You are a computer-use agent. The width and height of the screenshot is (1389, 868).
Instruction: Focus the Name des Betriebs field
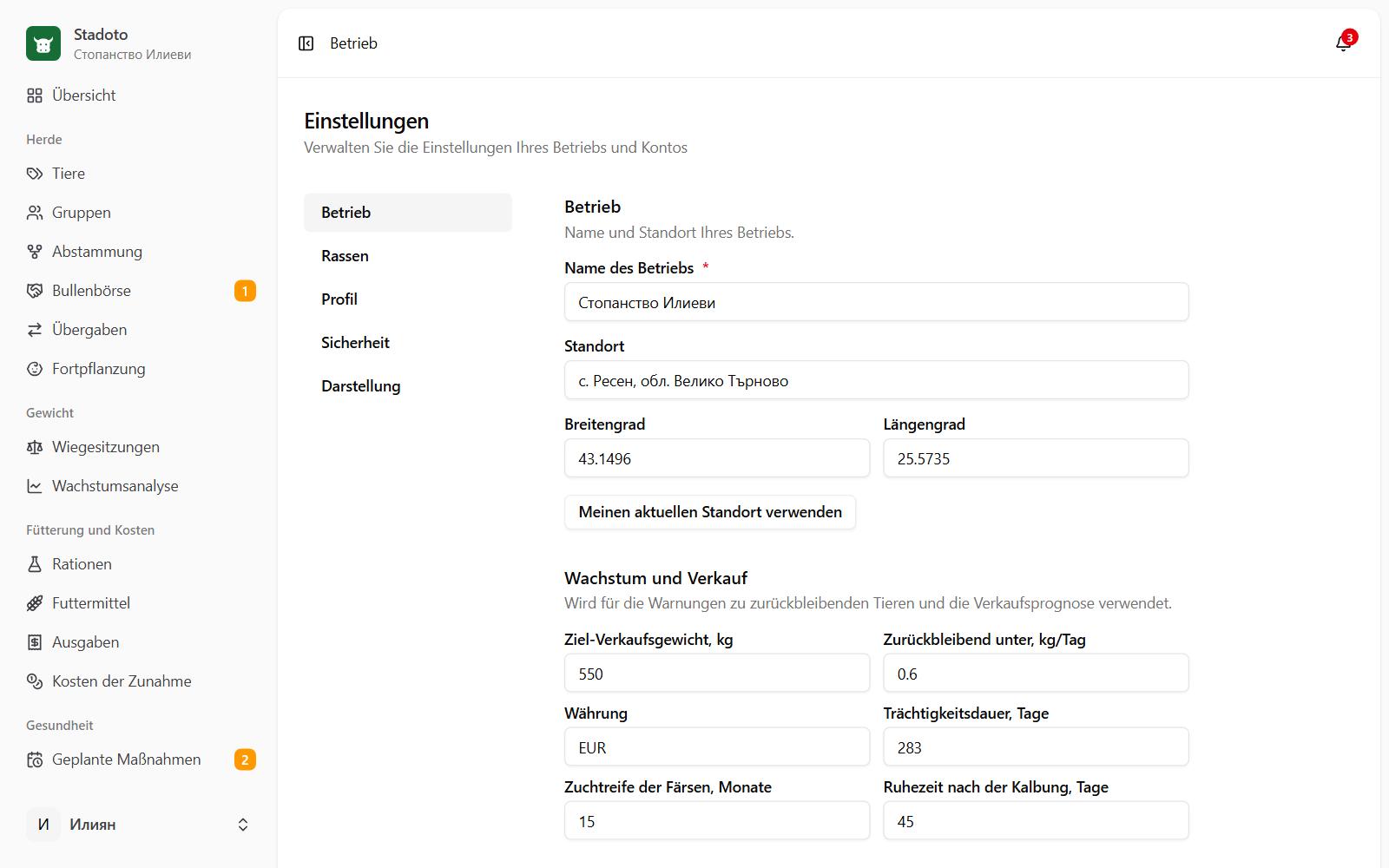(877, 302)
